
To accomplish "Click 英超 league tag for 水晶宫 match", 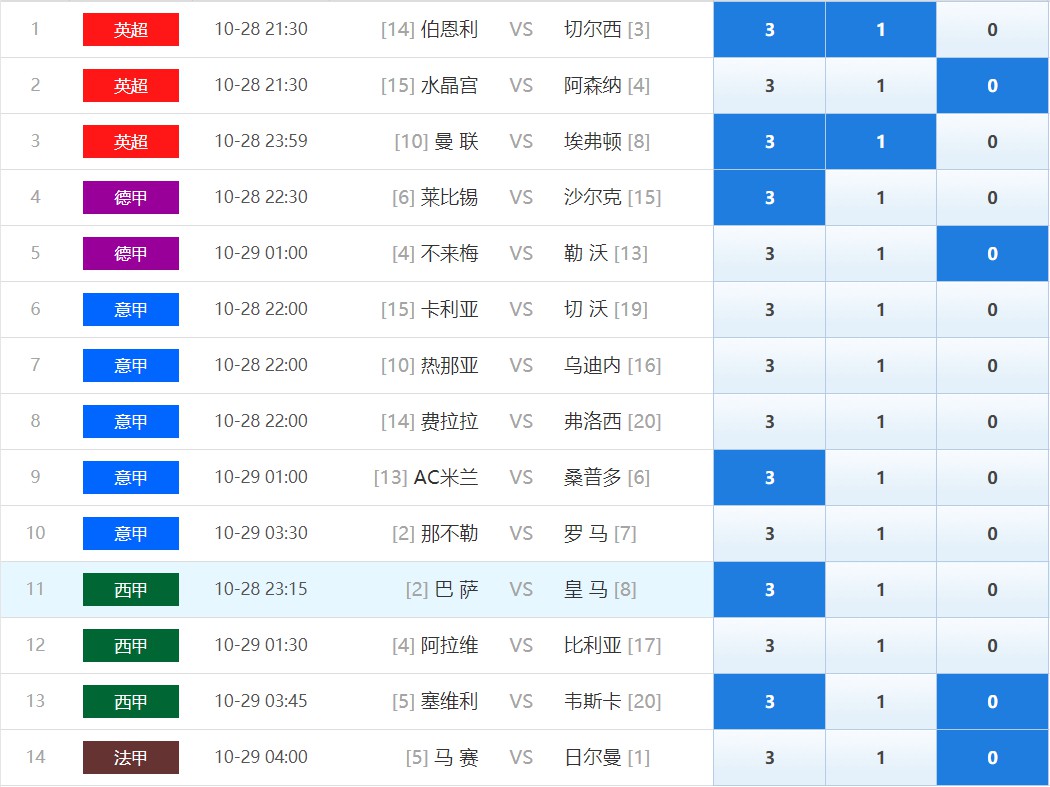I will pyautogui.click(x=131, y=86).
